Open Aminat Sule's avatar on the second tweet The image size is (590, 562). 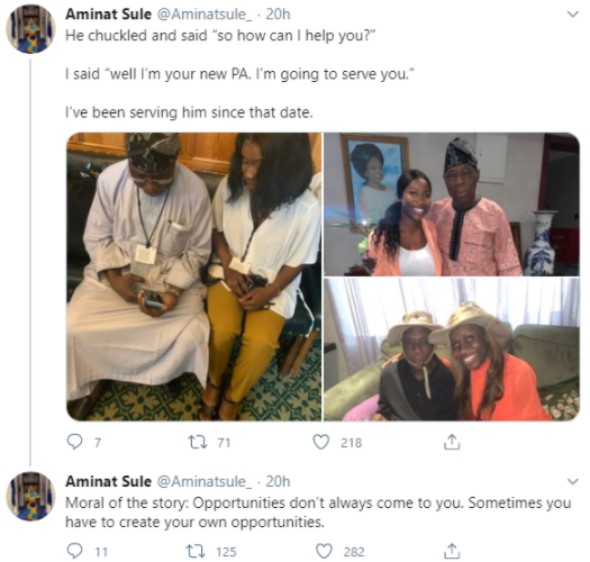(31, 496)
